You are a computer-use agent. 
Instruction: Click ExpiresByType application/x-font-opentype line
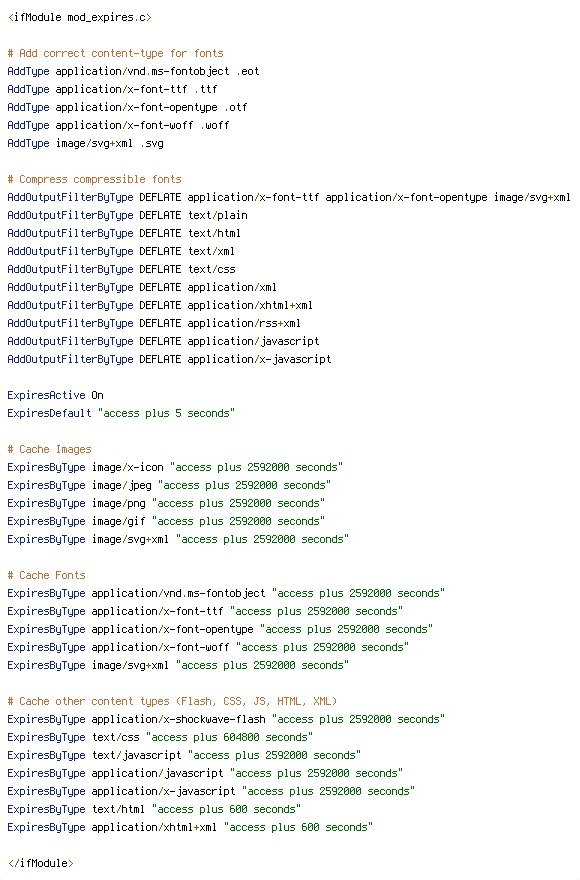[220, 629]
